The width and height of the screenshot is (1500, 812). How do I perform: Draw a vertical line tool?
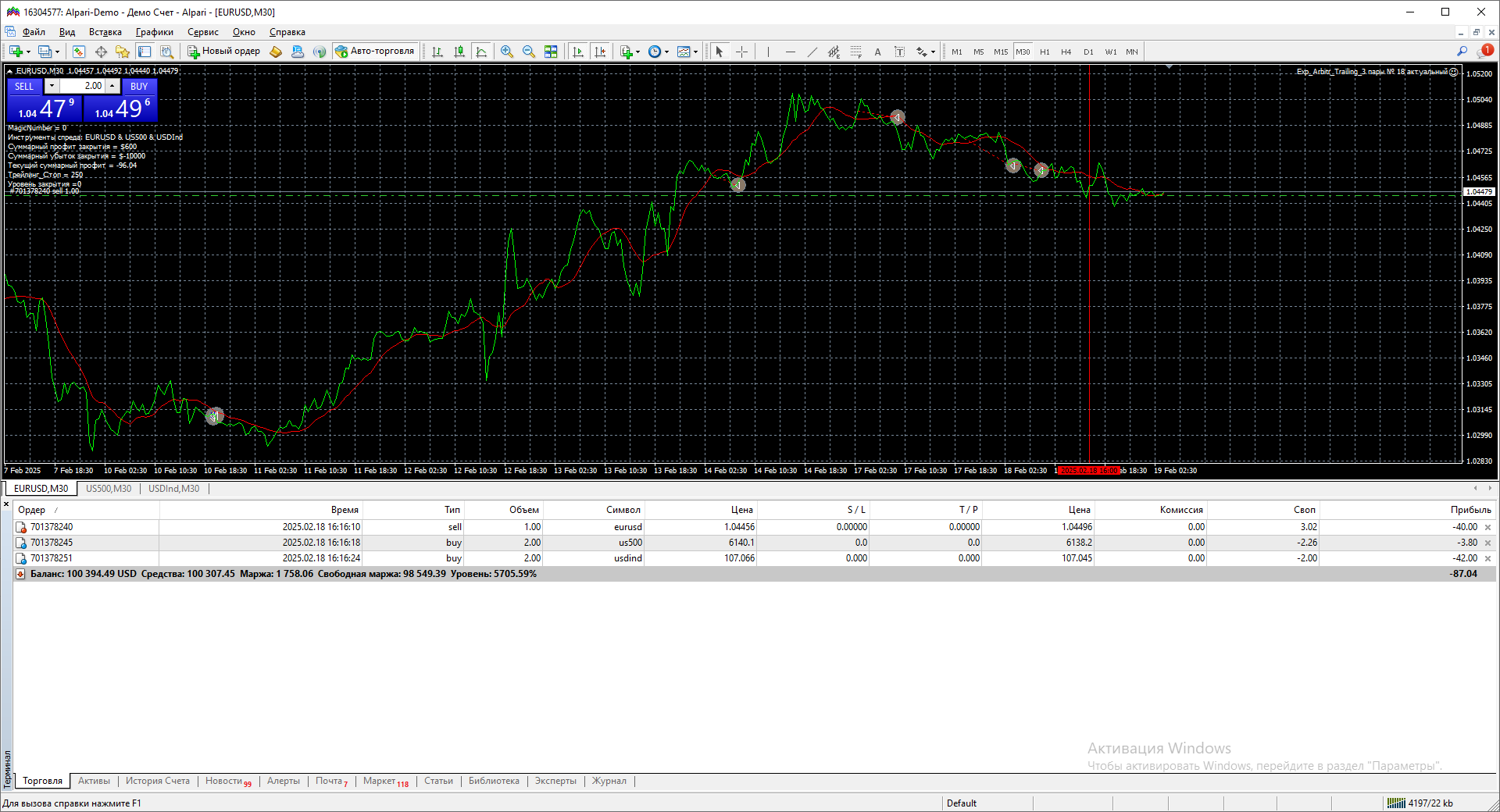pos(769,52)
